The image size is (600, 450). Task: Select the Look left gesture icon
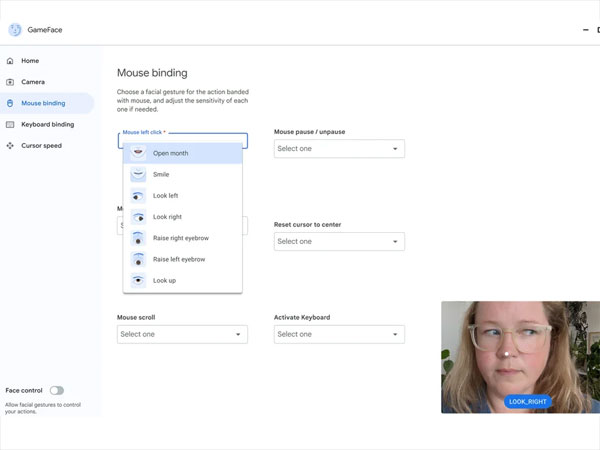(138, 196)
